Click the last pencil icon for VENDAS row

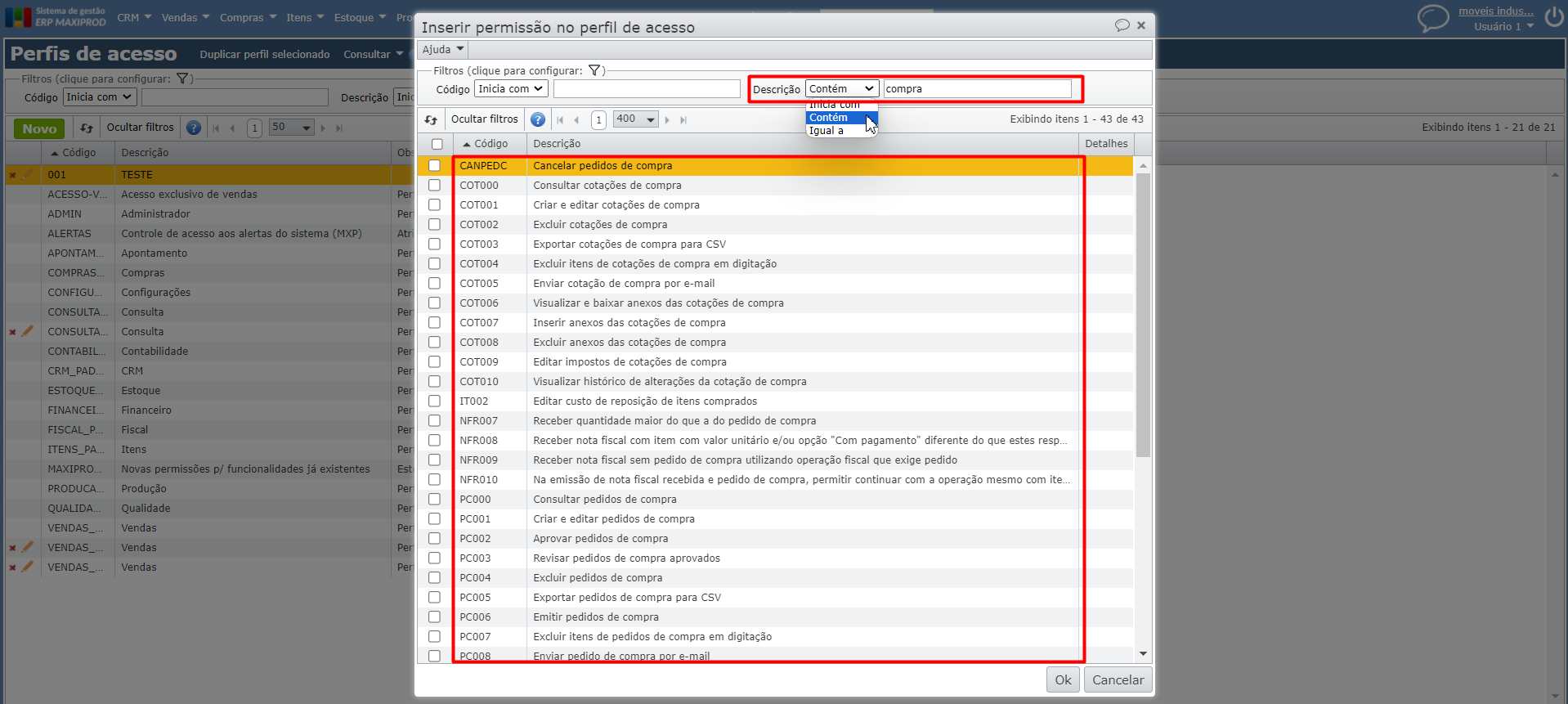pos(28,567)
